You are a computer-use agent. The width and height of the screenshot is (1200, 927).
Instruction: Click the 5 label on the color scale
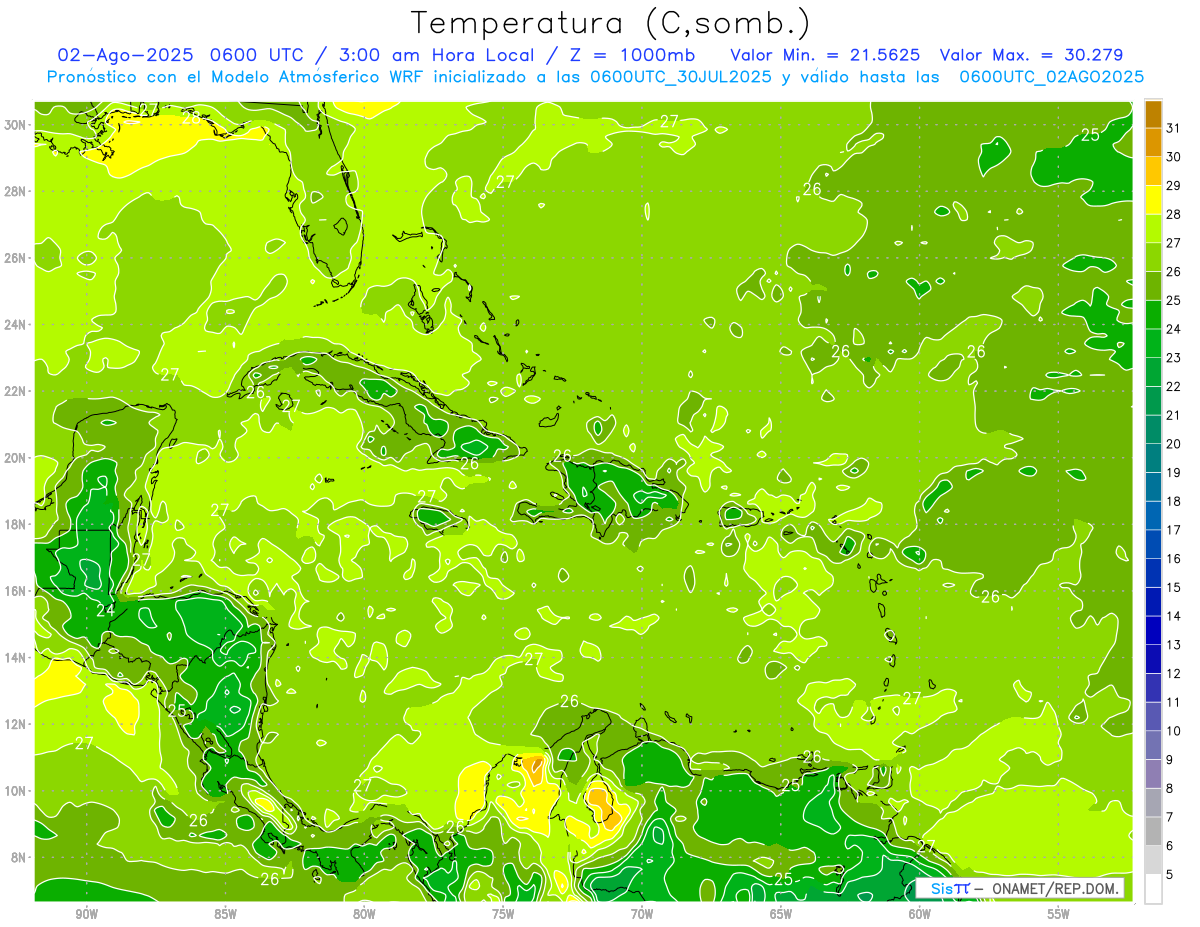pyautogui.click(x=1170, y=874)
